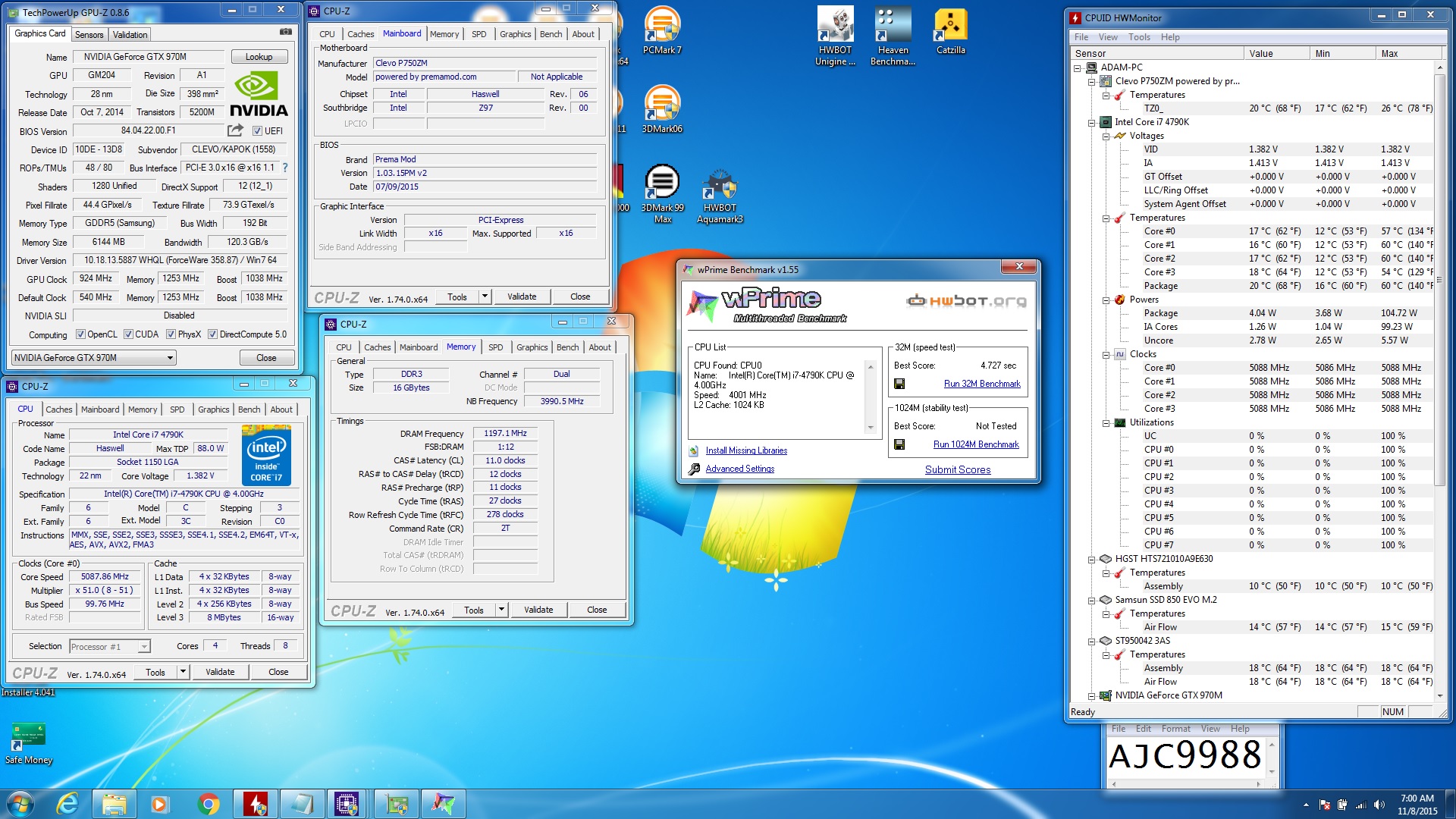Open PCMark 7 desktop shortcut
The width and height of the screenshot is (1456, 819).
(x=662, y=30)
